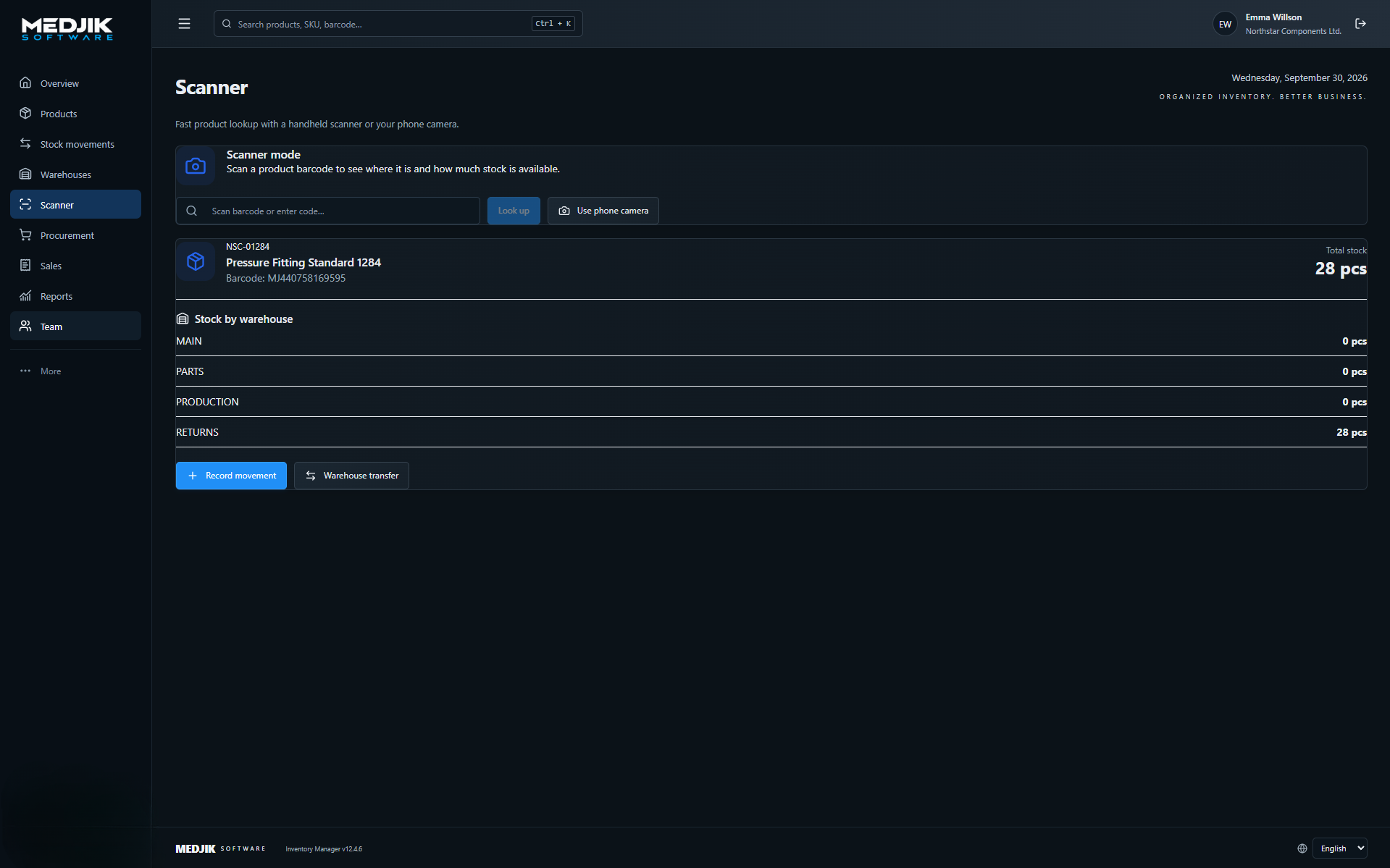Click the 28 pcs RETURNS quantity
This screenshot has height=868, width=1390.
pyautogui.click(x=1352, y=432)
